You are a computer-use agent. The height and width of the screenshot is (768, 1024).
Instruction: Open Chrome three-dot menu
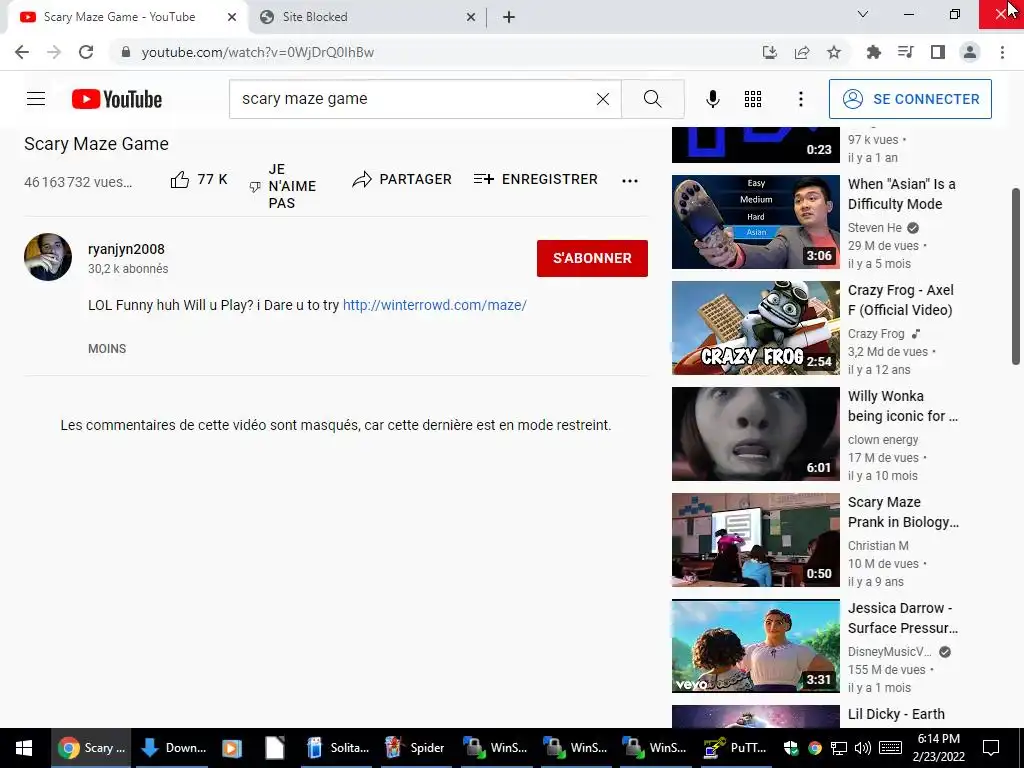tap(1002, 52)
